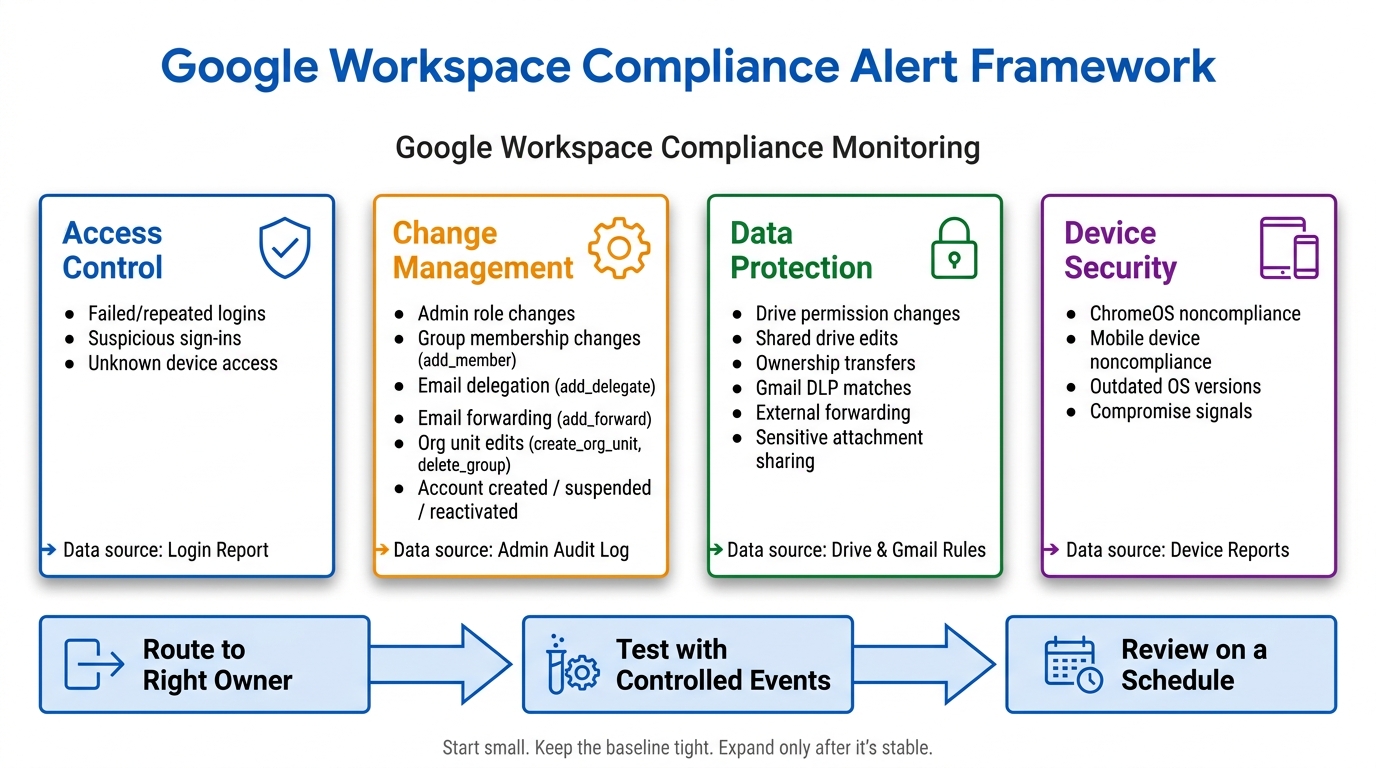Click the arrow beside Data source: Login Report

point(48,550)
